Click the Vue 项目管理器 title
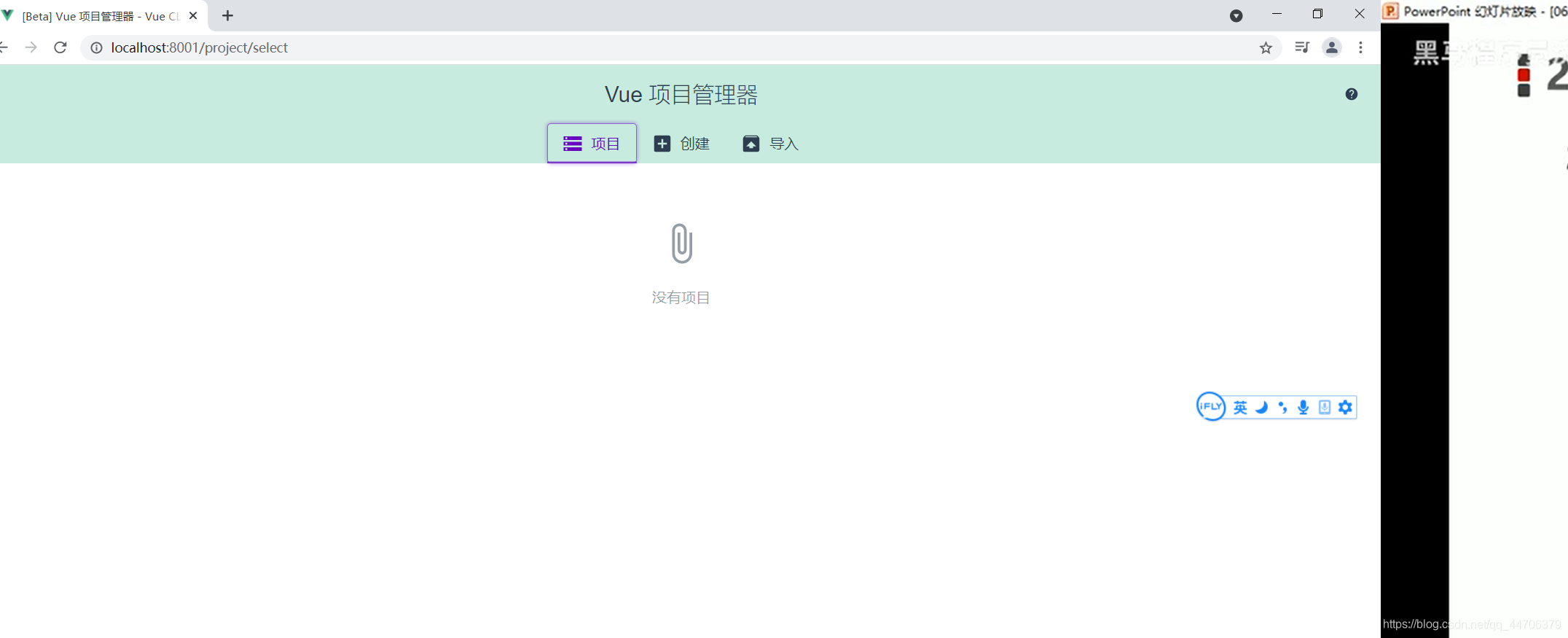The width and height of the screenshot is (1568, 638). pyautogui.click(x=681, y=95)
